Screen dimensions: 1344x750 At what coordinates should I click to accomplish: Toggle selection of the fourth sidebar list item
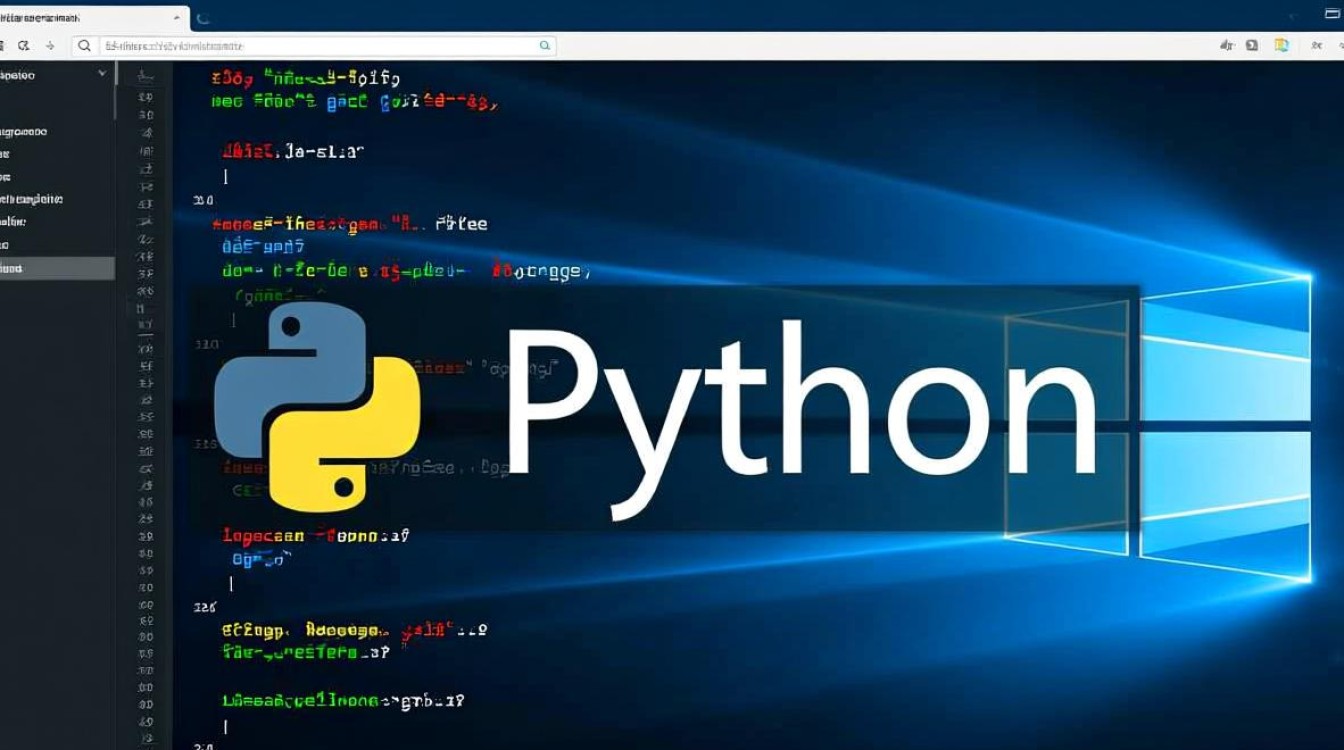point(55,199)
